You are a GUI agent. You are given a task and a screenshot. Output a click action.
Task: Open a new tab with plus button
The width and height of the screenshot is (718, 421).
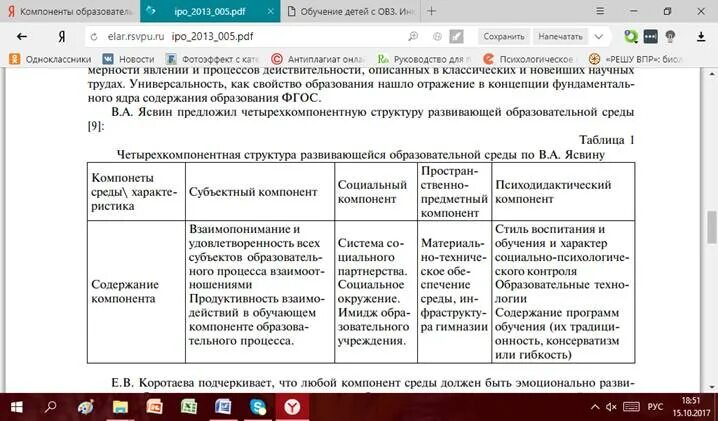coord(431,11)
